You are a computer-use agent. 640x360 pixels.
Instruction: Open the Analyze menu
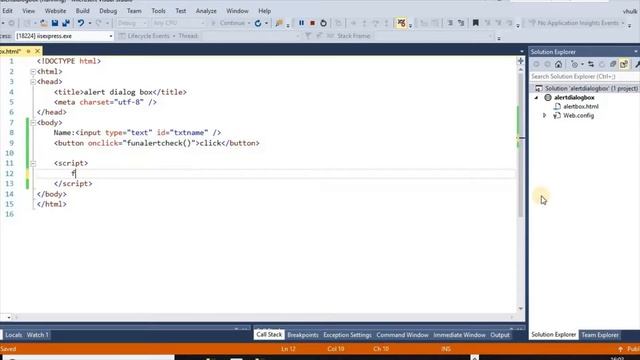[206, 11]
